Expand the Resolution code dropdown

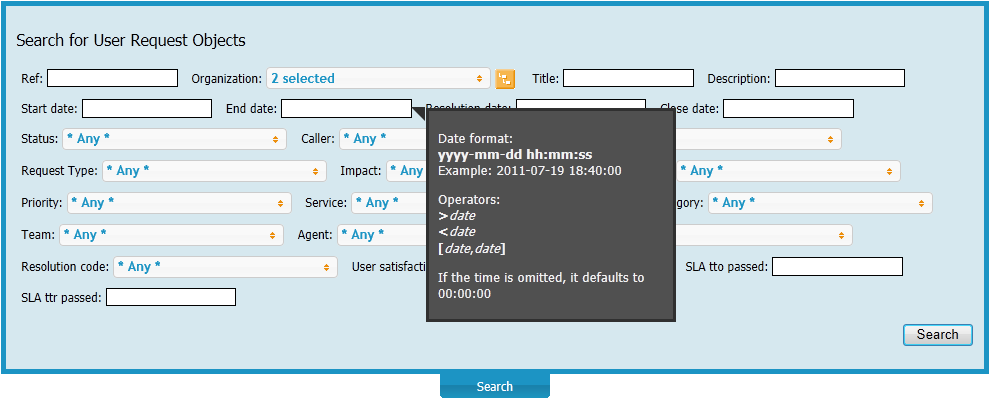pyautogui.click(x=225, y=267)
